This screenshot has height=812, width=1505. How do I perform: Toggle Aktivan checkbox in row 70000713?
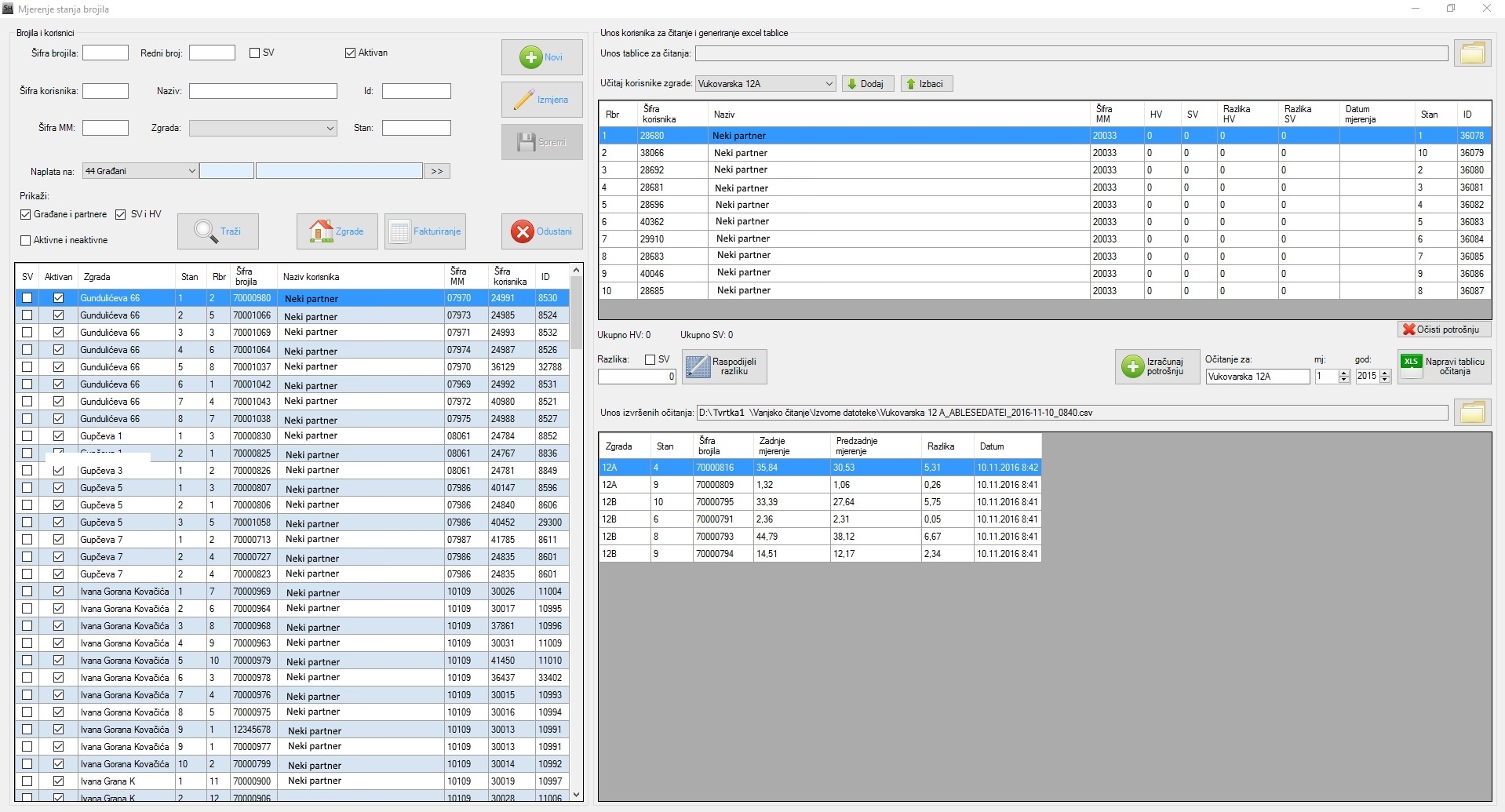[x=58, y=540]
